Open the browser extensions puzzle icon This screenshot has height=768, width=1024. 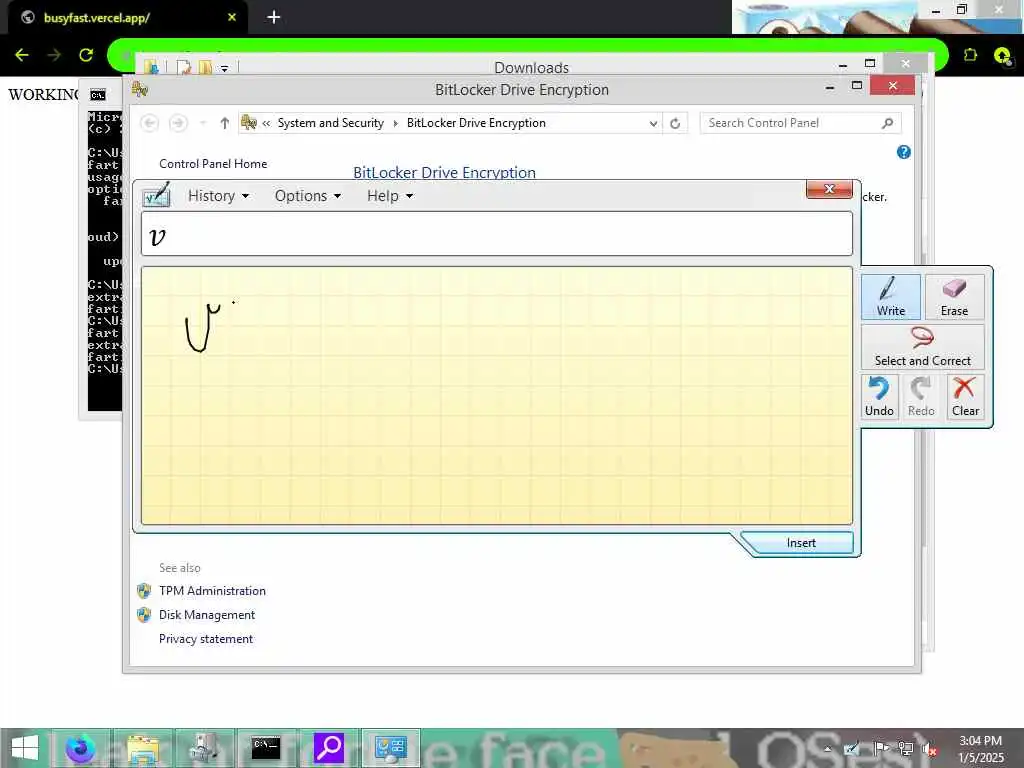click(970, 55)
